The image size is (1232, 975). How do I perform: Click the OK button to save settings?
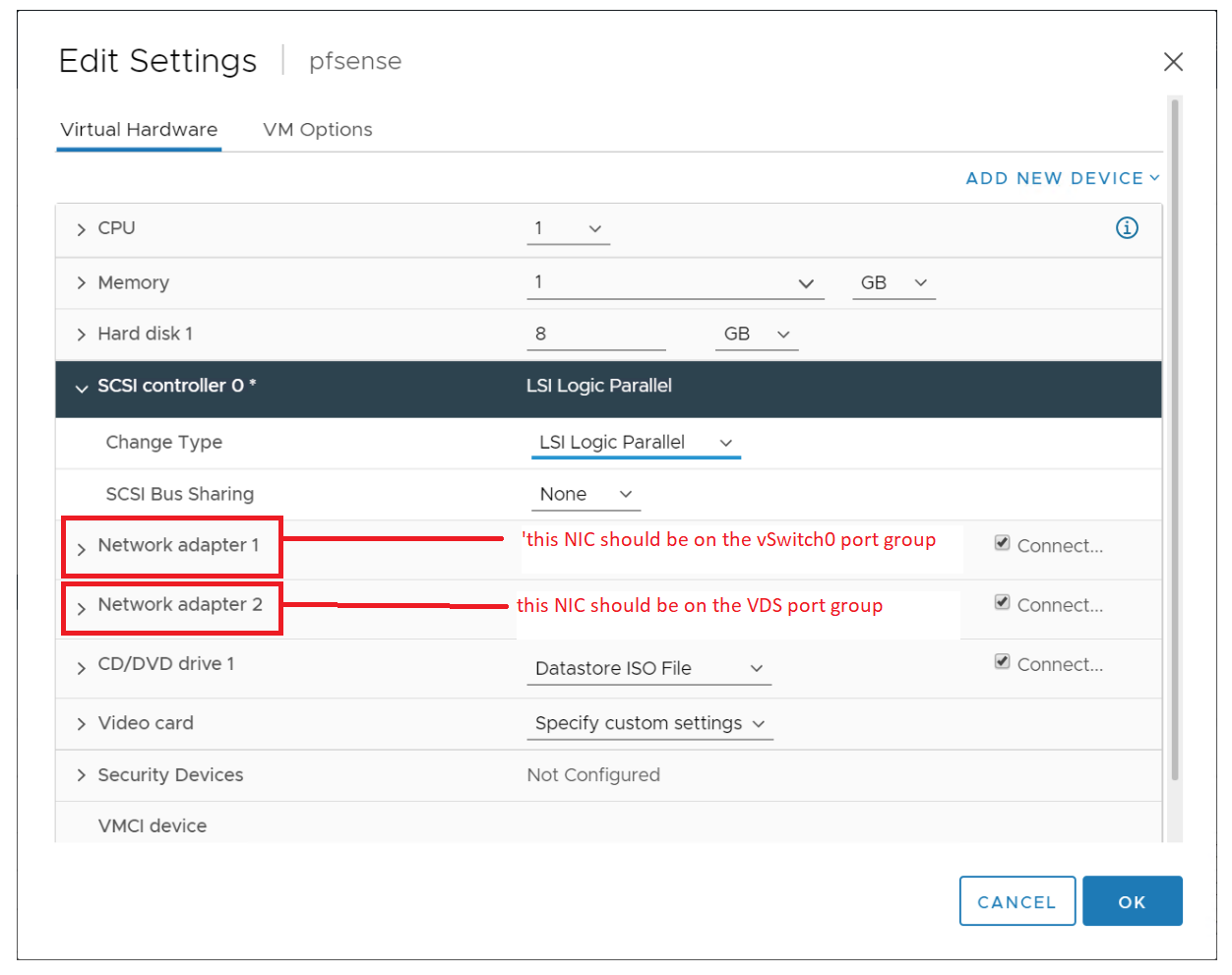click(1132, 900)
